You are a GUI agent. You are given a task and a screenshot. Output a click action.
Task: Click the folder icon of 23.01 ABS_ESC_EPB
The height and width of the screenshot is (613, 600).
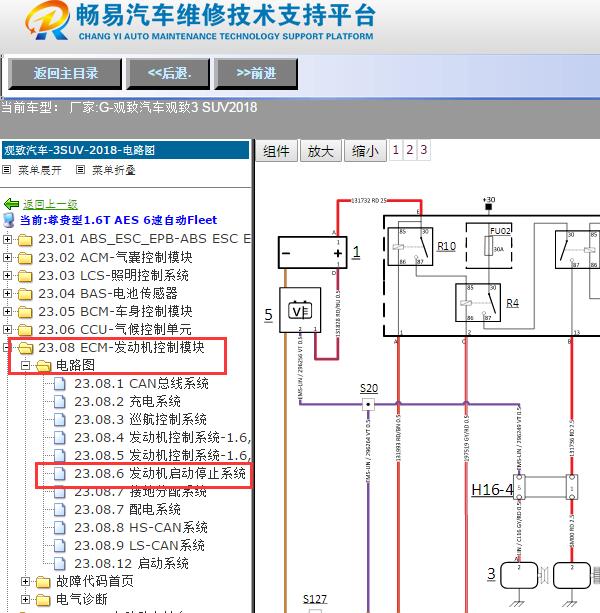coord(25,239)
